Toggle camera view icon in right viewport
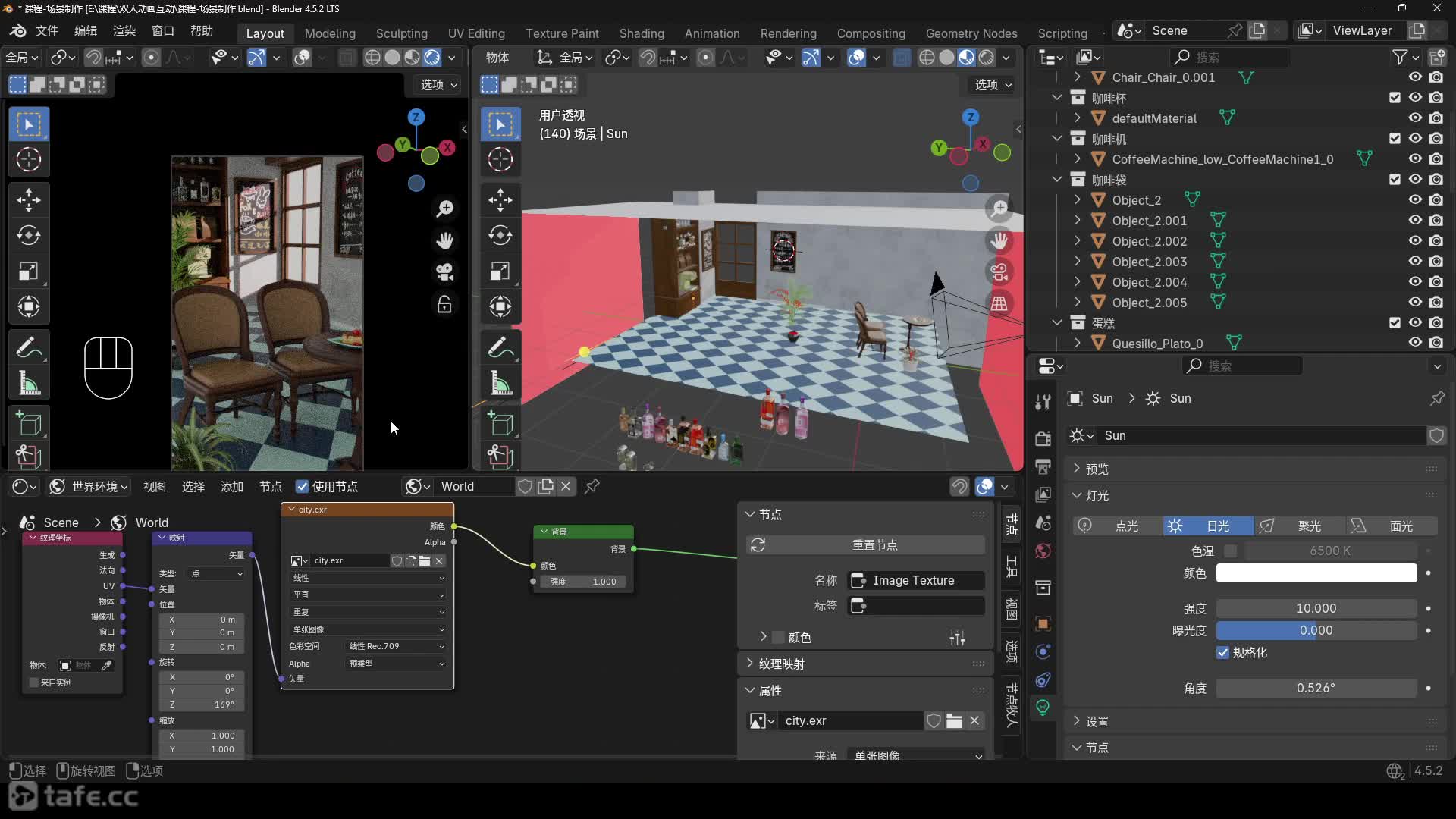 999,271
